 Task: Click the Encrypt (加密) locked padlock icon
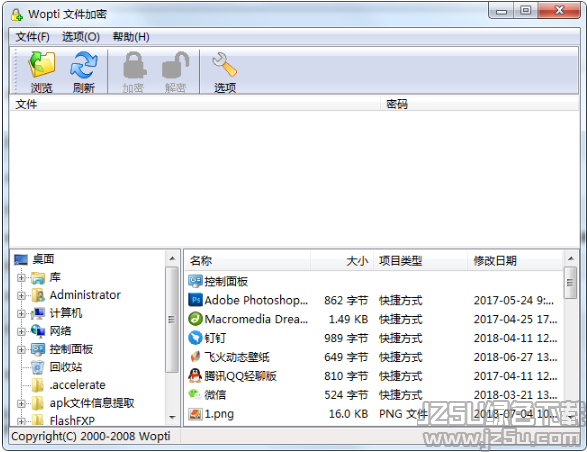(x=134, y=65)
